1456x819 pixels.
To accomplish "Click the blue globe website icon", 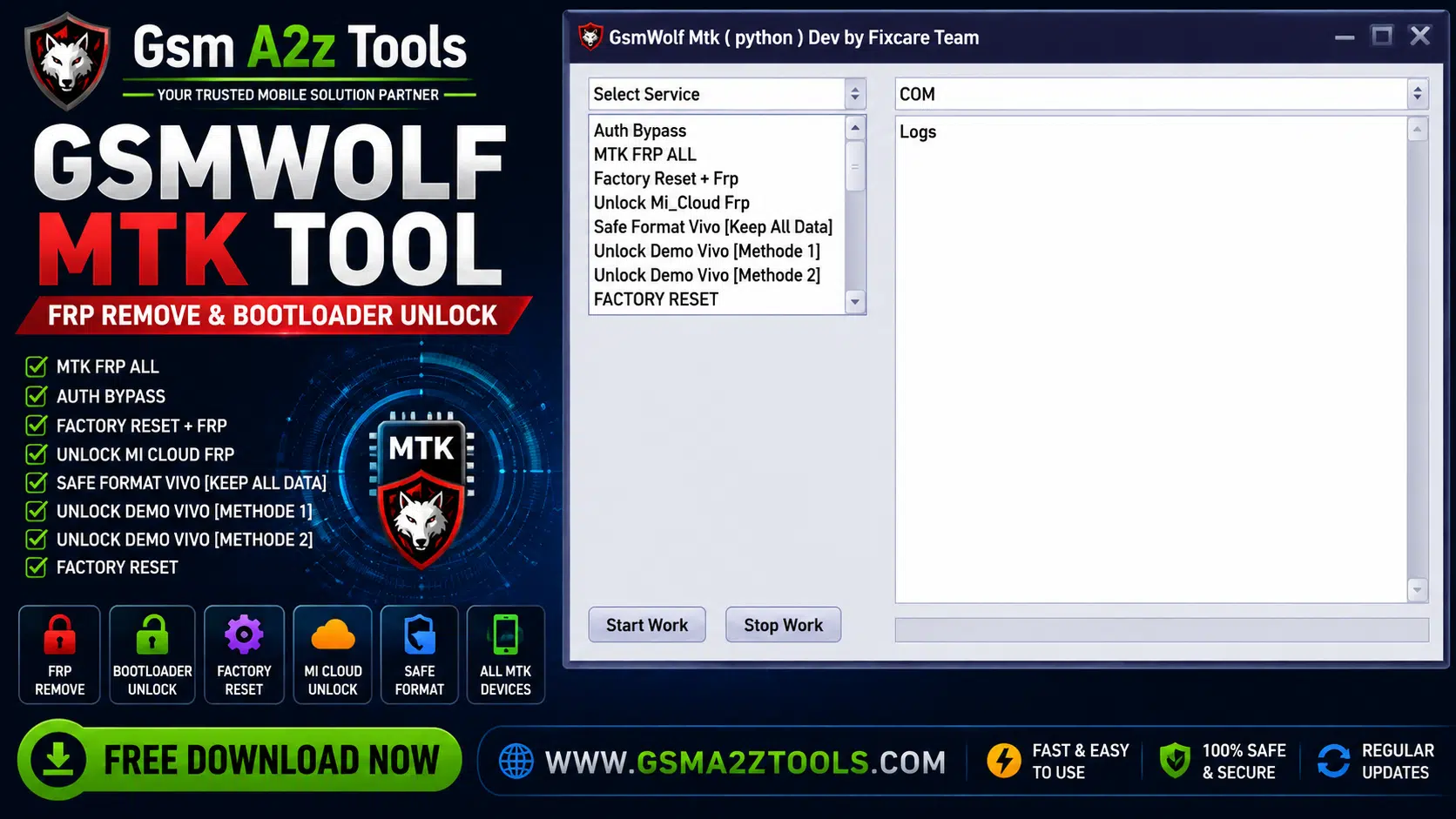I will [516, 762].
